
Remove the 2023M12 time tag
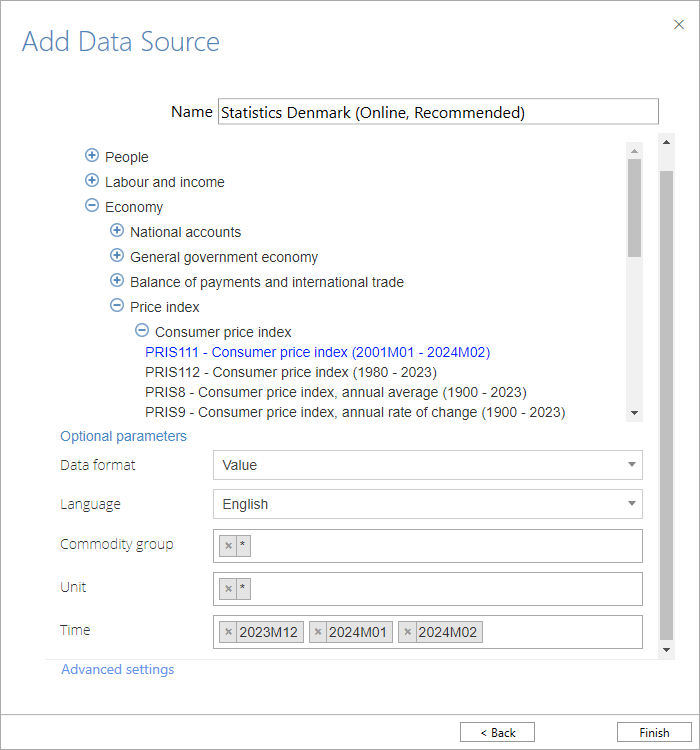coord(228,632)
